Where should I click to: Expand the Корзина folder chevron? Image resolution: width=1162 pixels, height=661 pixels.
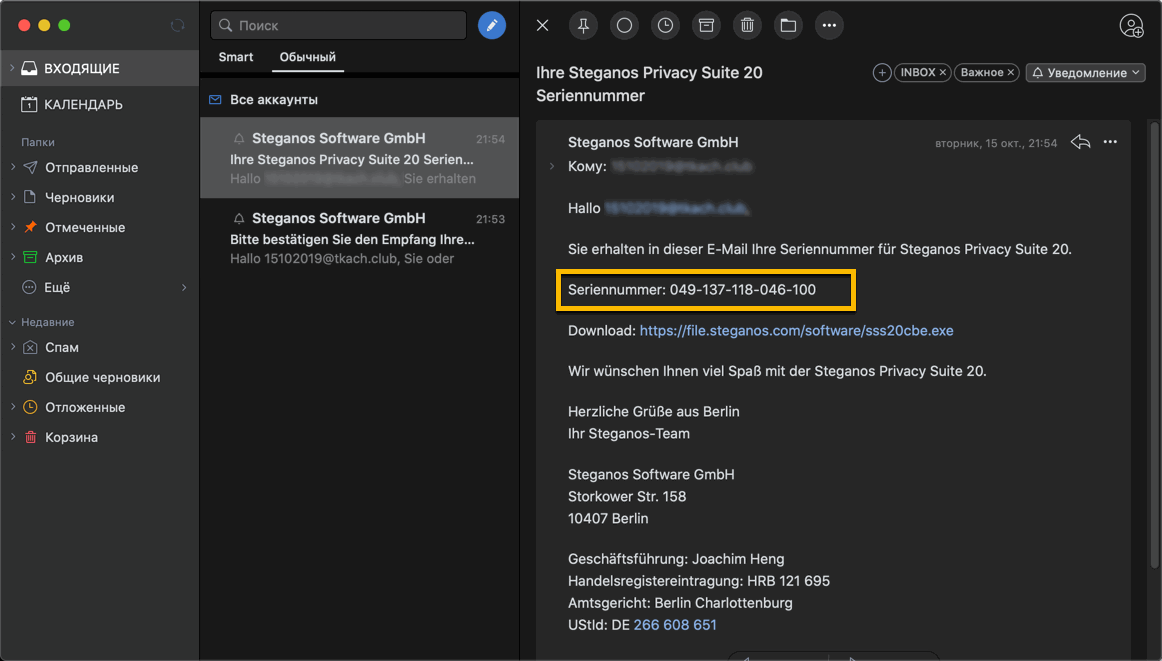pyautogui.click(x=13, y=437)
